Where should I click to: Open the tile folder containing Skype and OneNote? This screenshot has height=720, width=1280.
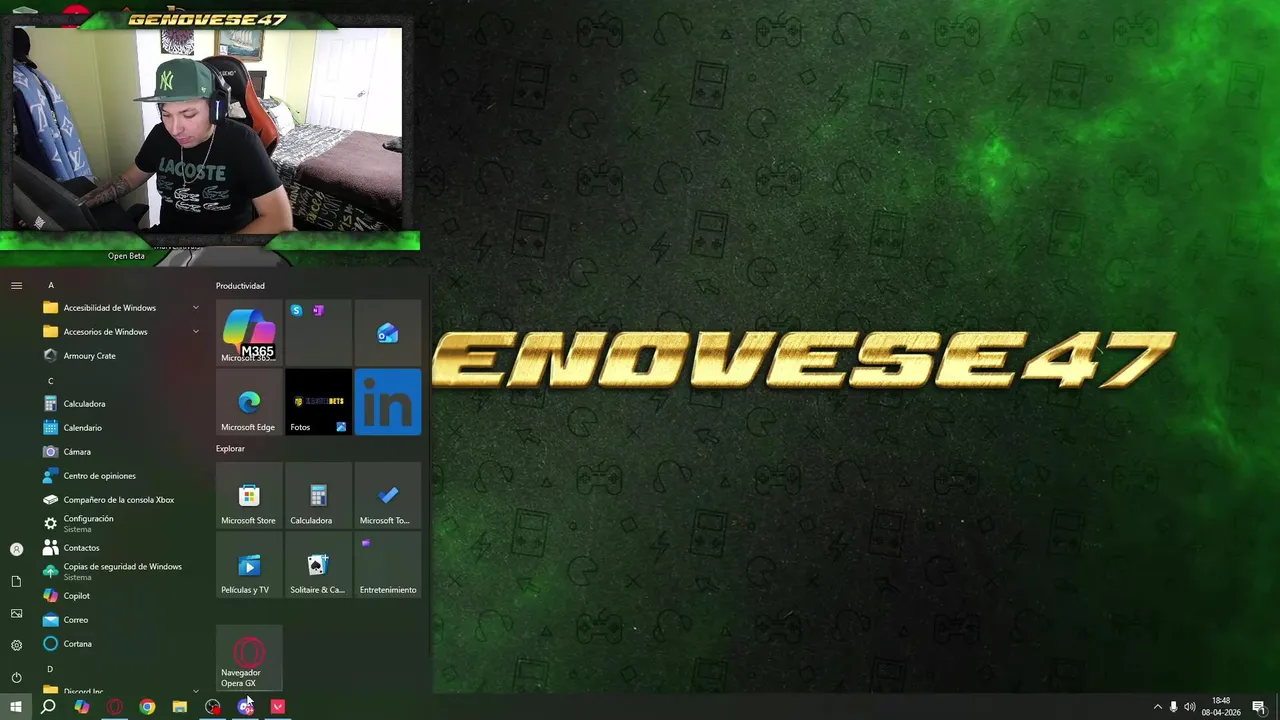pos(318,333)
